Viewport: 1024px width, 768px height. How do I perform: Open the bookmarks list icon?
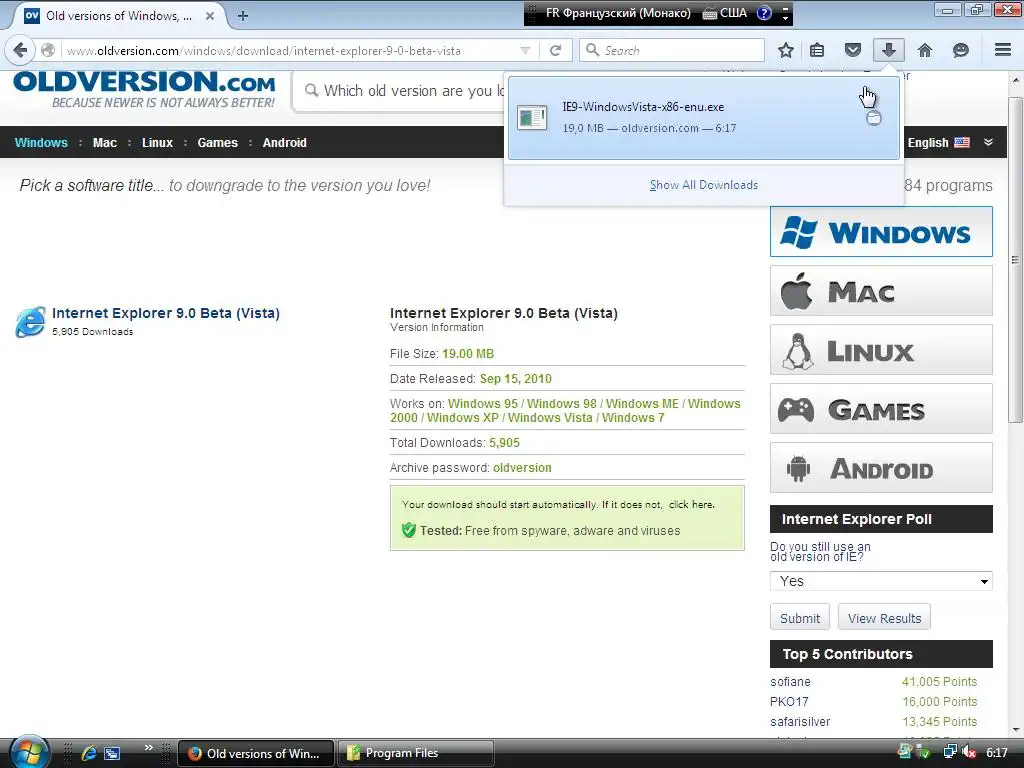click(x=817, y=50)
